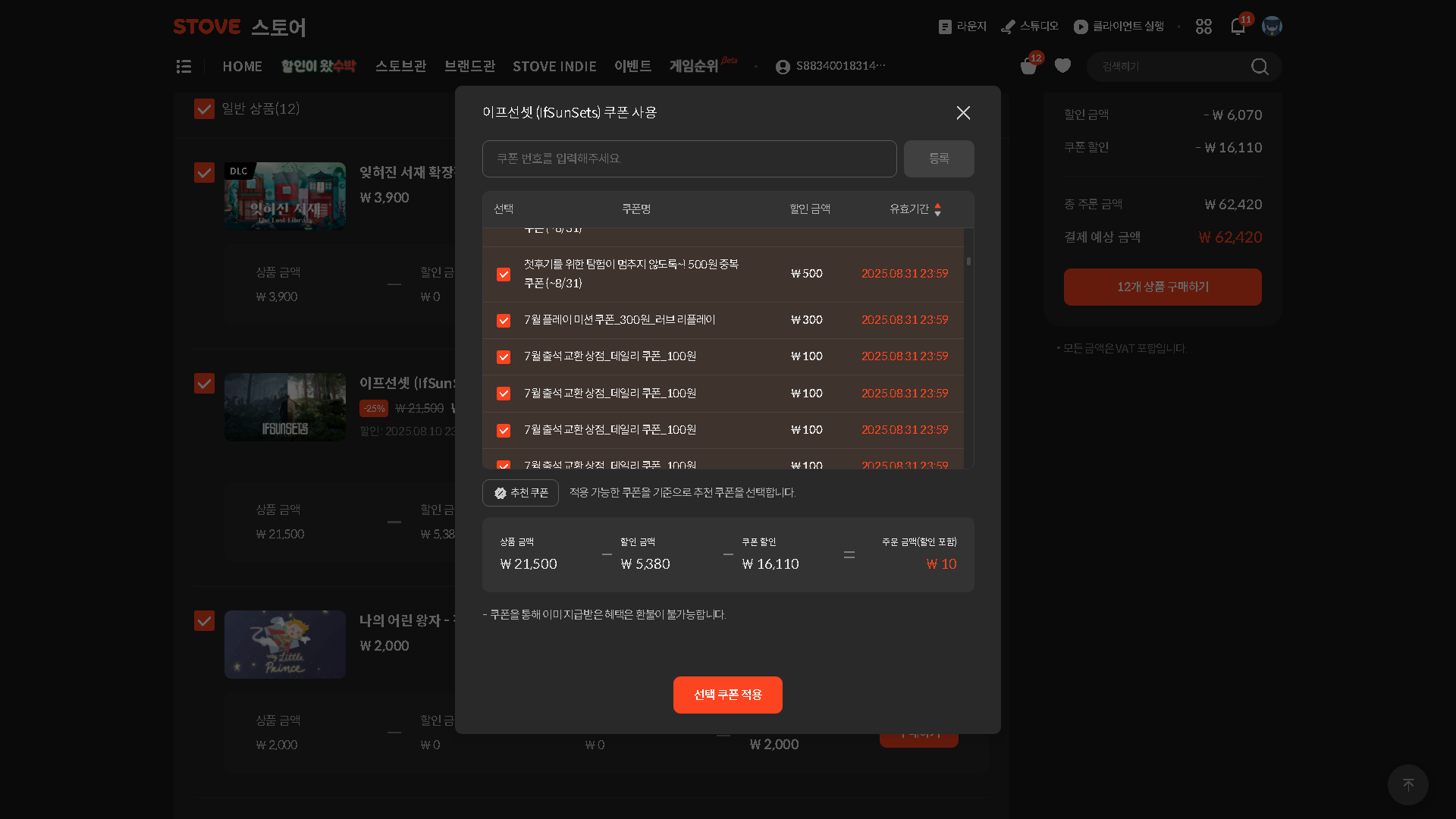Click the 스토어 store title link
Image resolution: width=1456 pixels, height=819 pixels.
pyautogui.click(x=278, y=27)
